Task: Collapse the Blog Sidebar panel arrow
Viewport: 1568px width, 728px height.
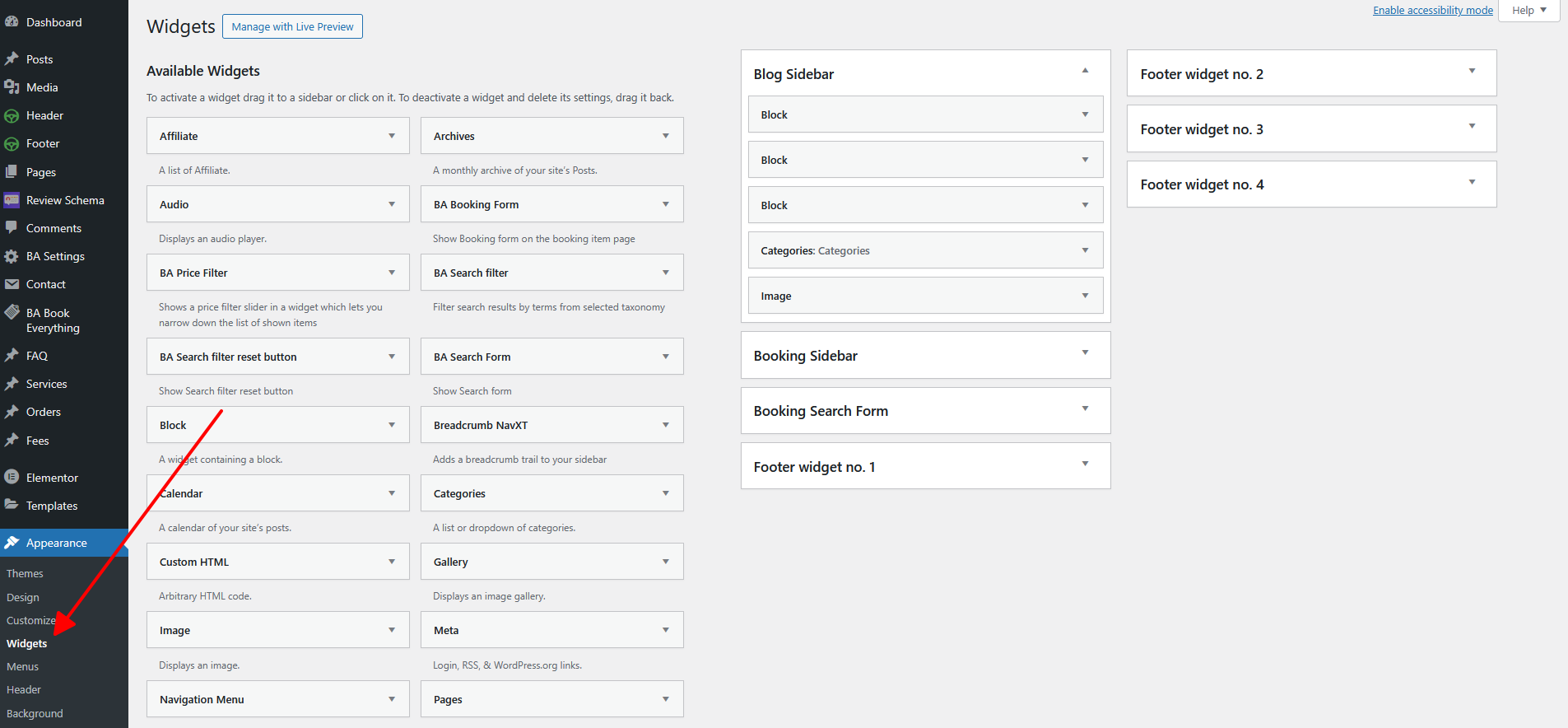Action: pyautogui.click(x=1085, y=72)
